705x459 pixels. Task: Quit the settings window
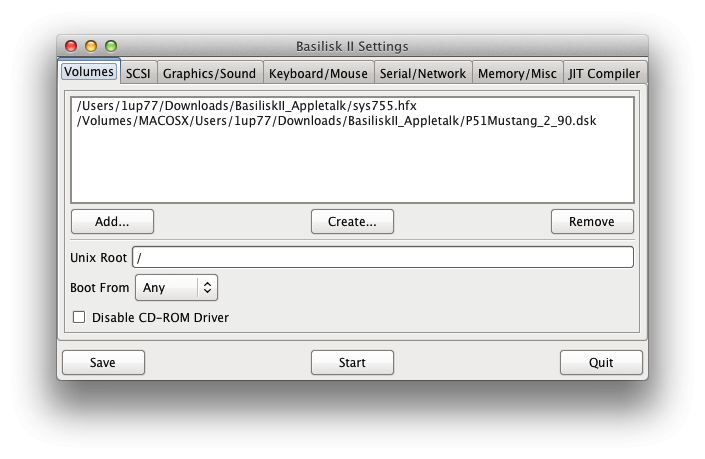(x=601, y=362)
